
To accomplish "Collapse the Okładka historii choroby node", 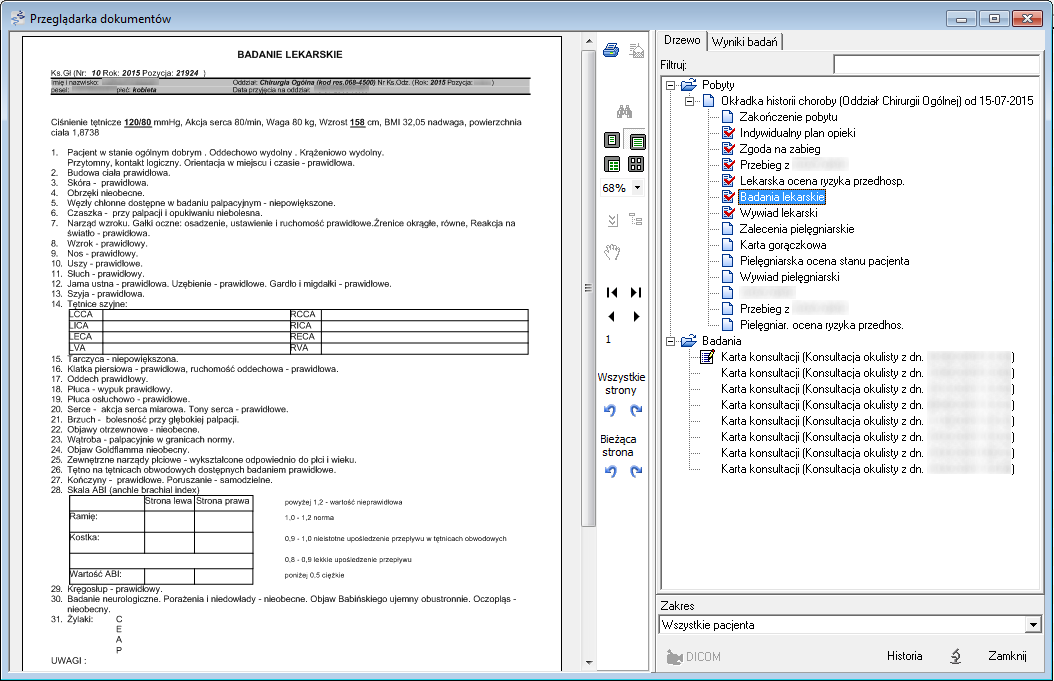I will [x=689, y=102].
